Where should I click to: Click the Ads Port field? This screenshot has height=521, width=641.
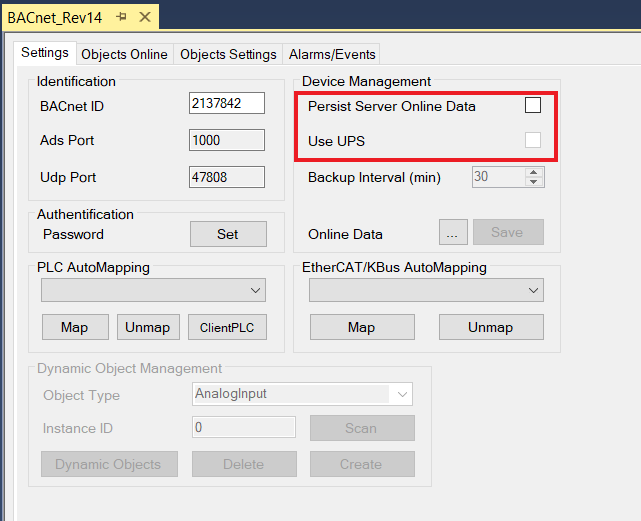(226, 140)
